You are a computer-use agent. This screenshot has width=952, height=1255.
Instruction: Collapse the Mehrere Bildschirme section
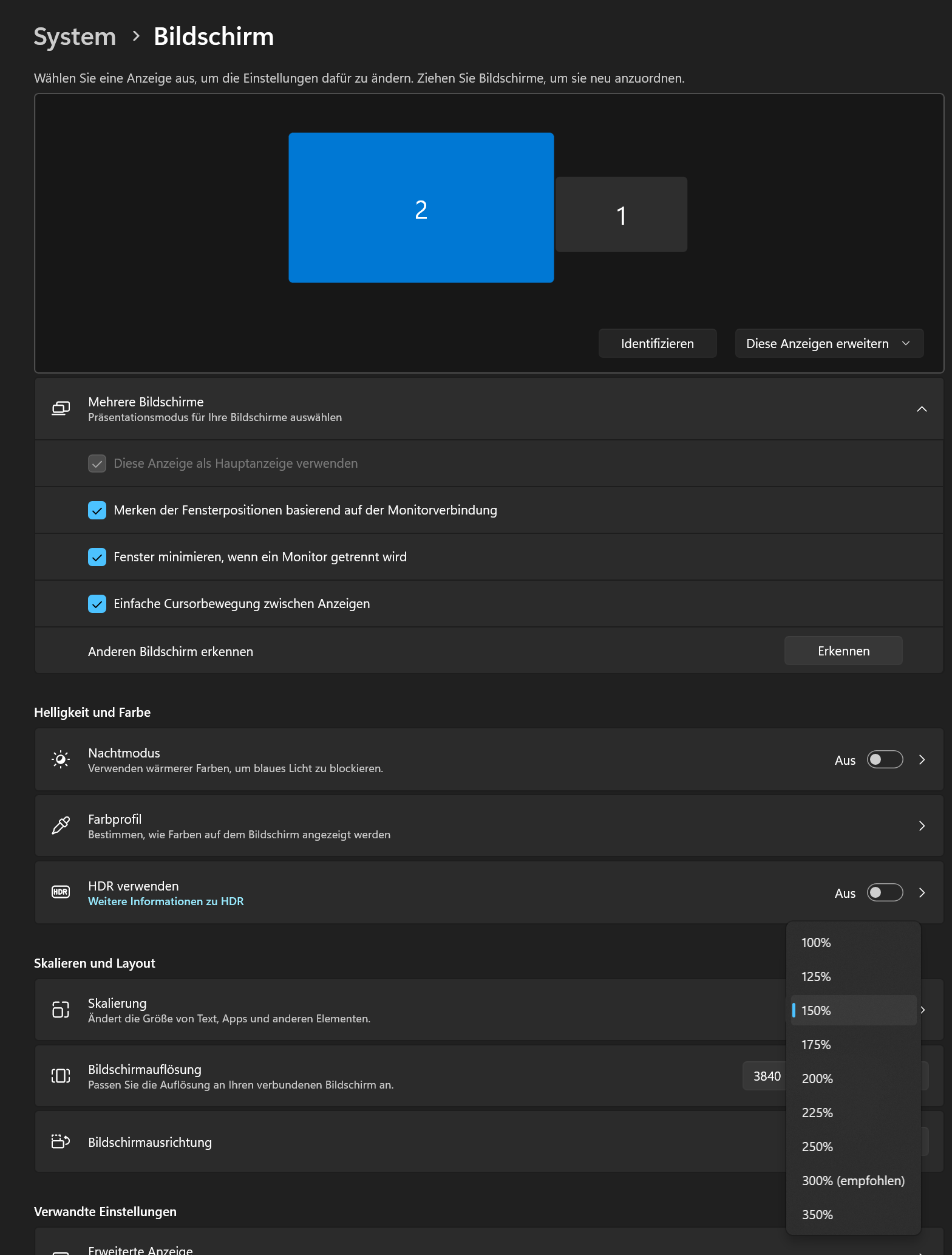pyautogui.click(x=922, y=409)
